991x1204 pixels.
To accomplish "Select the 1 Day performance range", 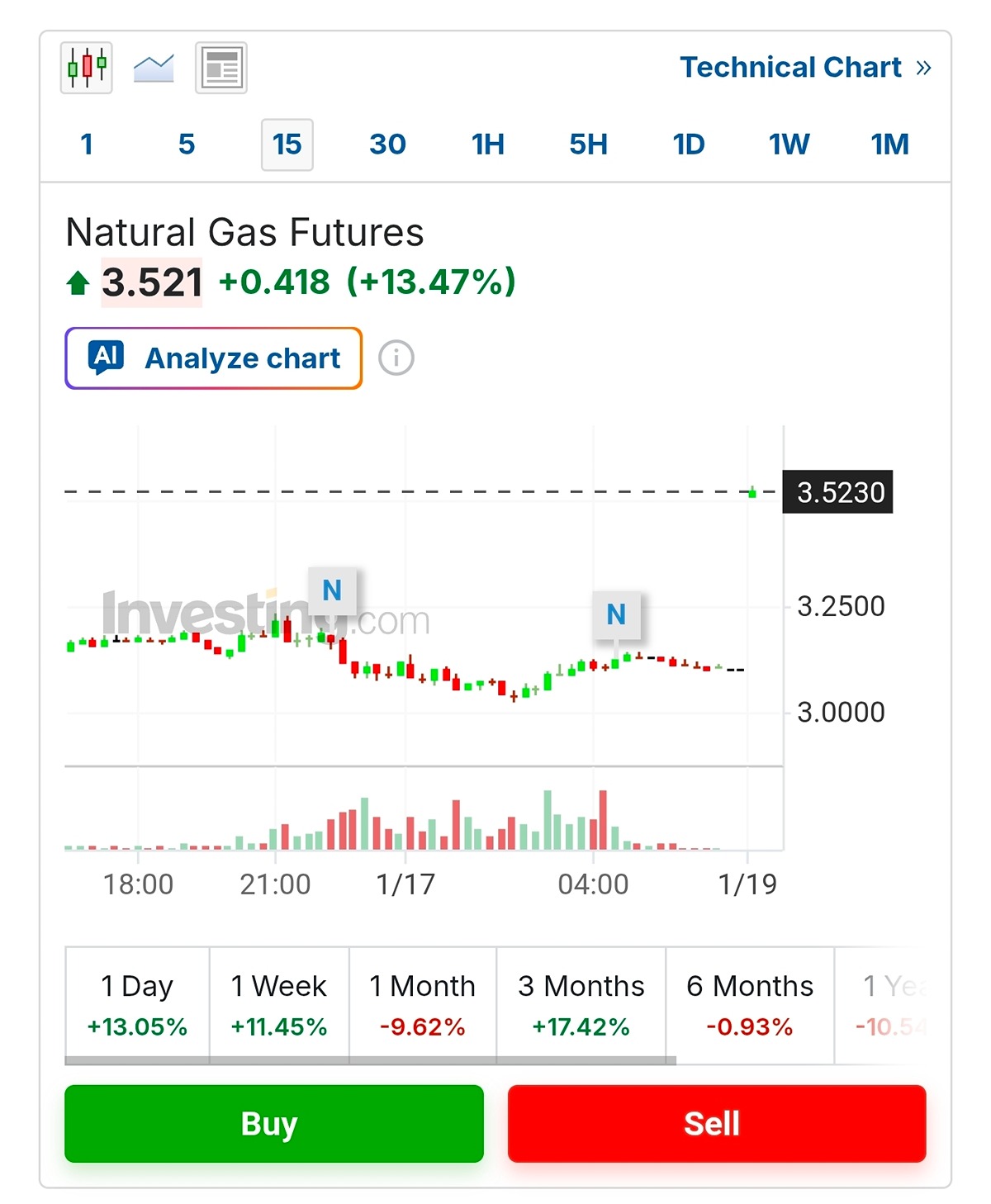I will (x=137, y=1005).
